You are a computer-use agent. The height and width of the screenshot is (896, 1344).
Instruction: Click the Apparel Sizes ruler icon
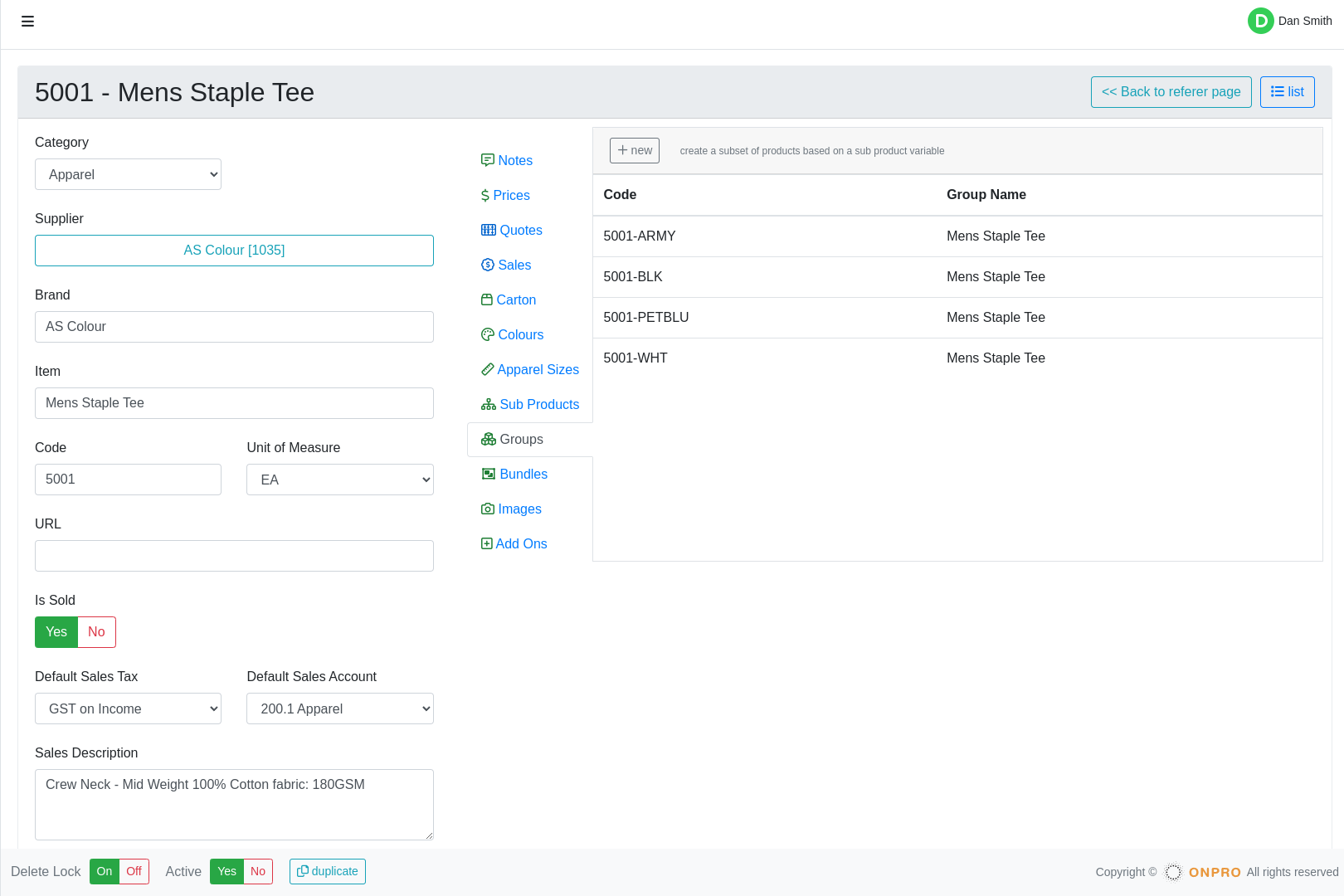pyautogui.click(x=488, y=369)
